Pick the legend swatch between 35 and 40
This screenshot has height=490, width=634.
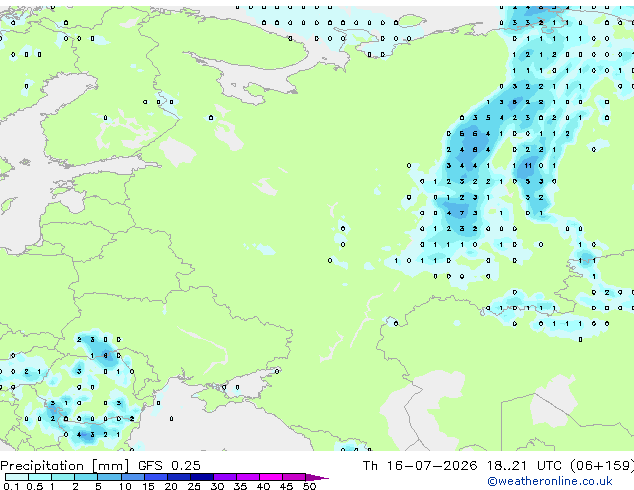click(x=248, y=477)
